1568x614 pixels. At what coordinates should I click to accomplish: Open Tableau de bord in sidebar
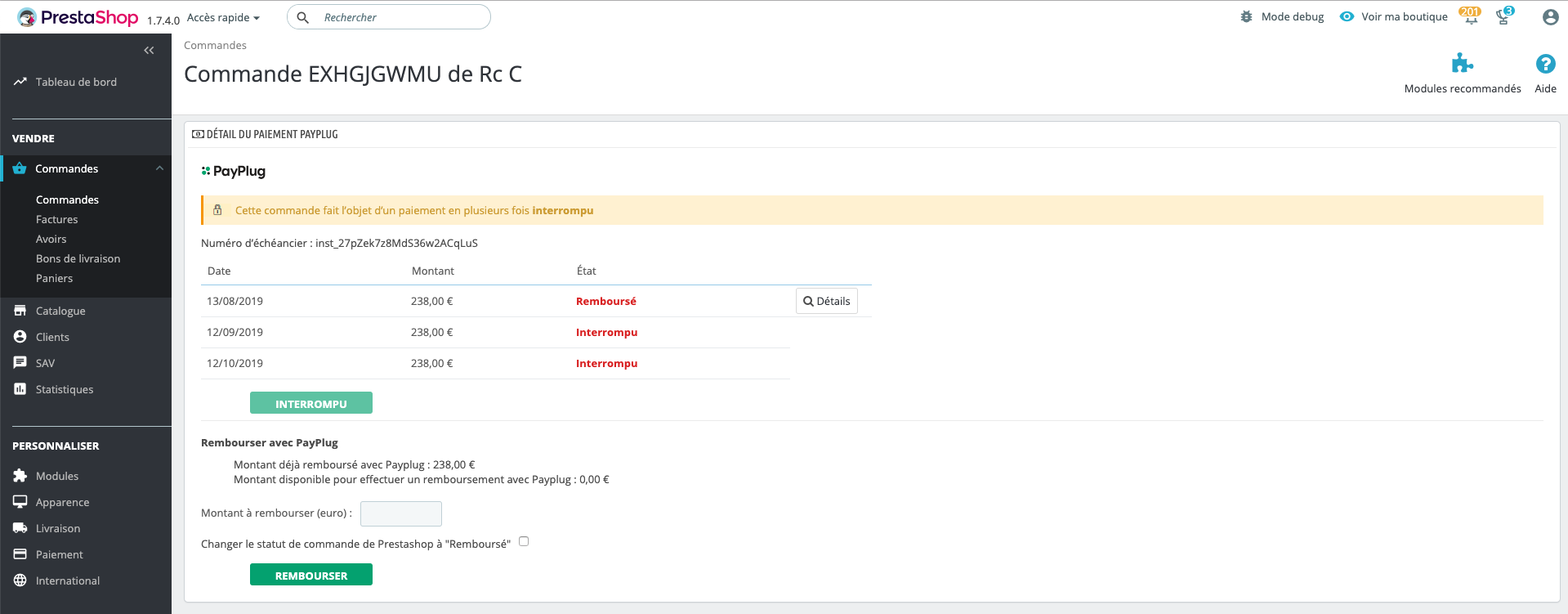coord(76,82)
